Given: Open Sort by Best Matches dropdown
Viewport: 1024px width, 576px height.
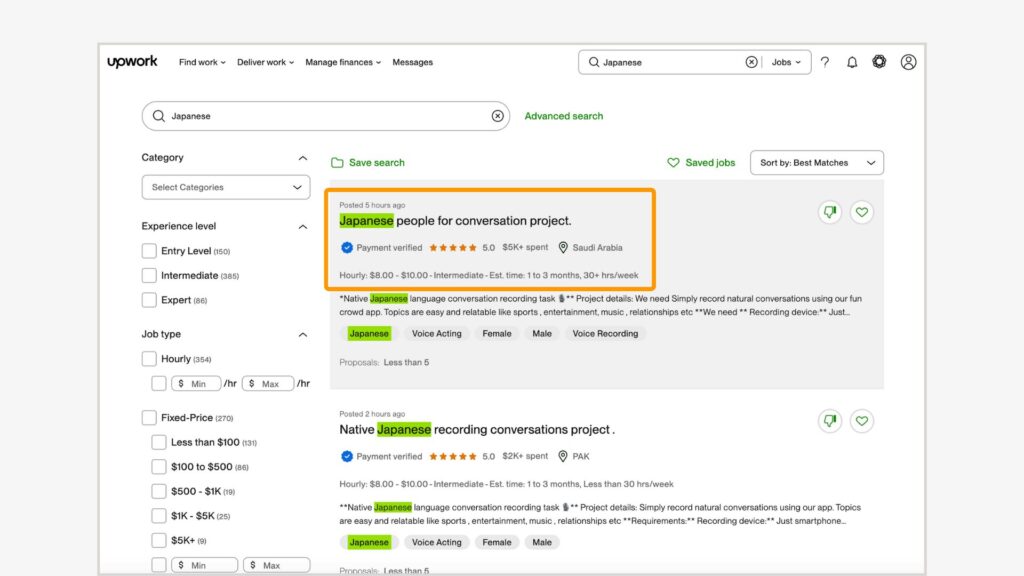Looking at the screenshot, I should pos(816,163).
